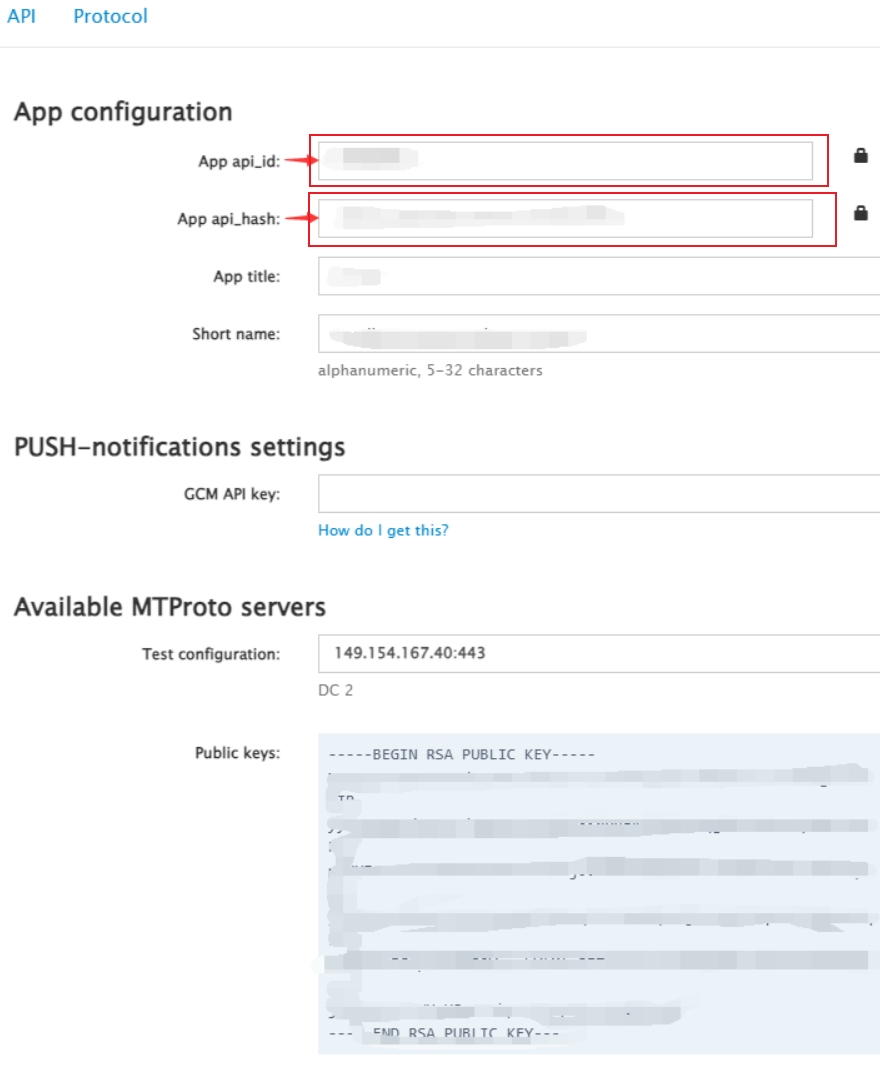The width and height of the screenshot is (880, 1071).
Task: Open the API tab
Action: [x=20, y=16]
